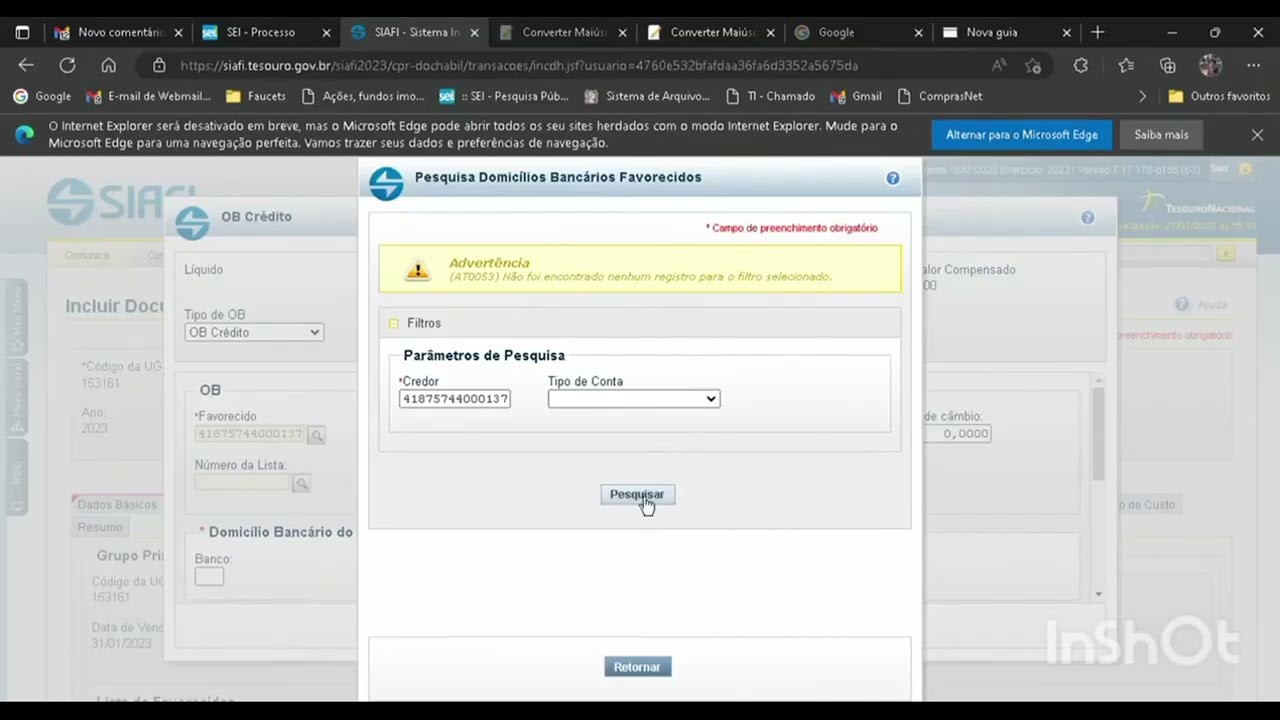This screenshot has height=720, width=1280.
Task: Click the read aloud icon in address bar
Action: (x=999, y=65)
